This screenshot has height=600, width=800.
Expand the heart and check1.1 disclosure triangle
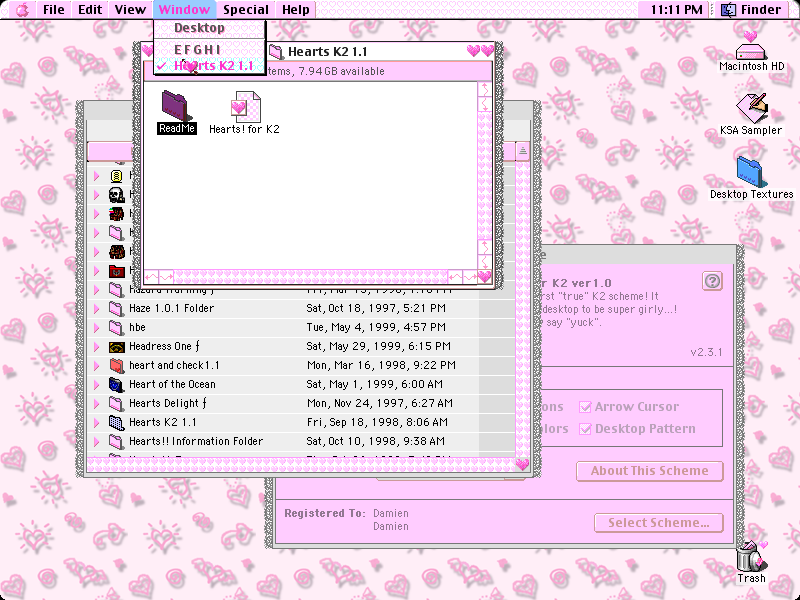[x=96, y=365]
